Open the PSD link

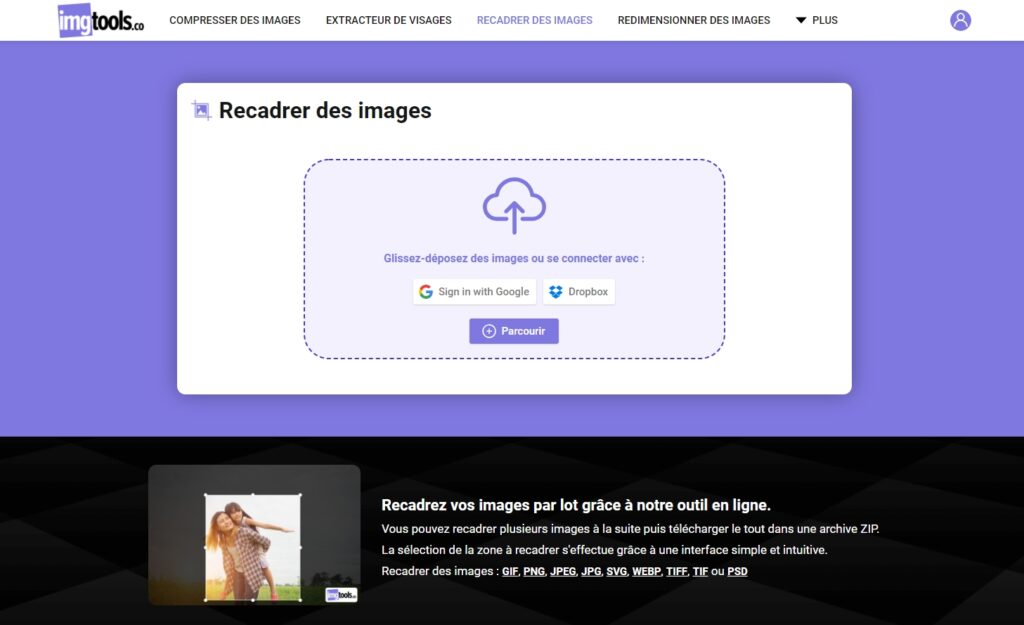click(x=737, y=571)
